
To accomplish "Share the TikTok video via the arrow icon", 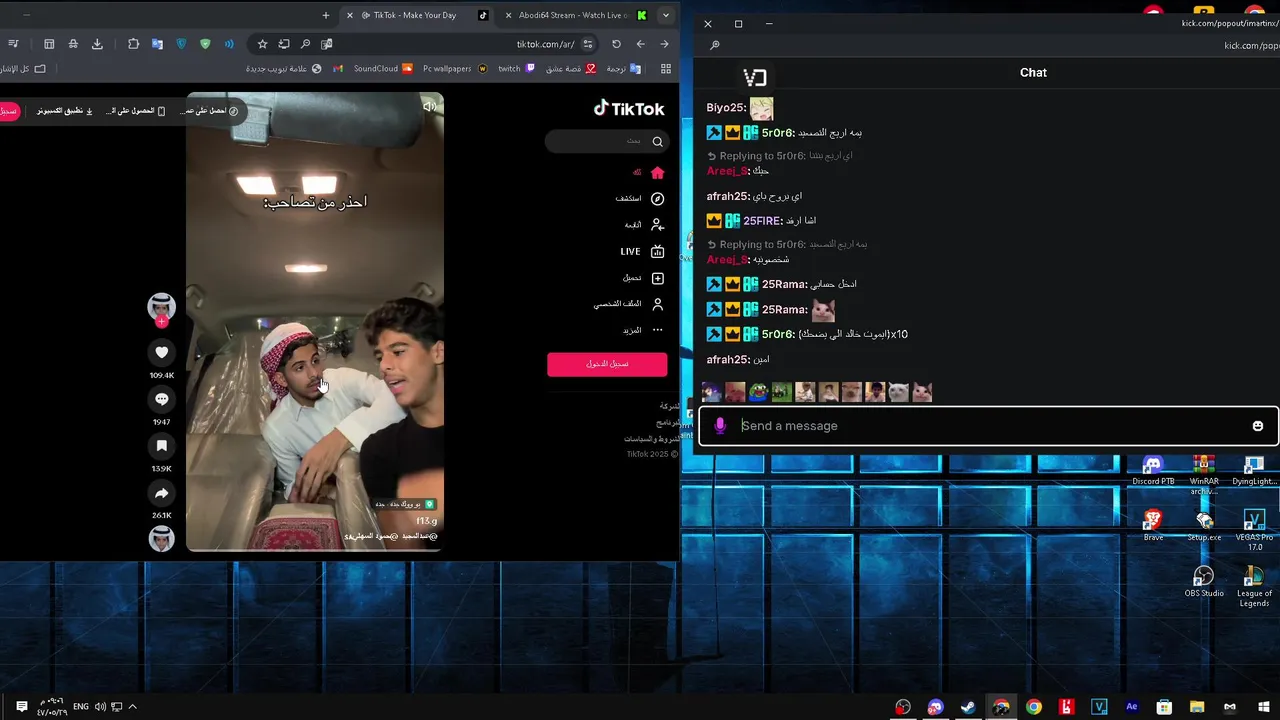I will coord(162,493).
